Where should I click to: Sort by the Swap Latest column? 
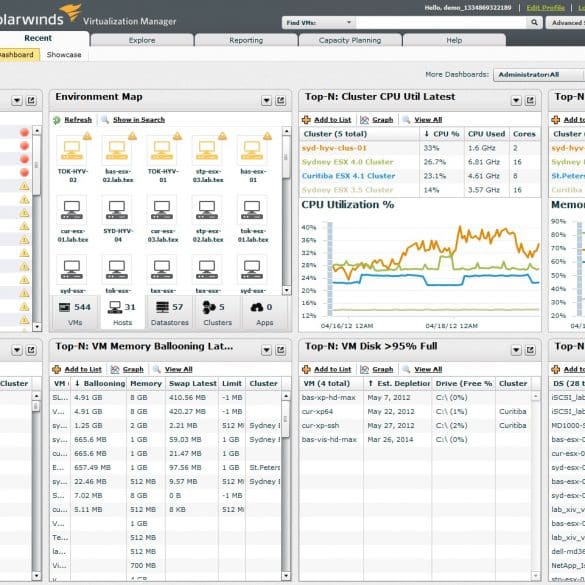(193, 384)
